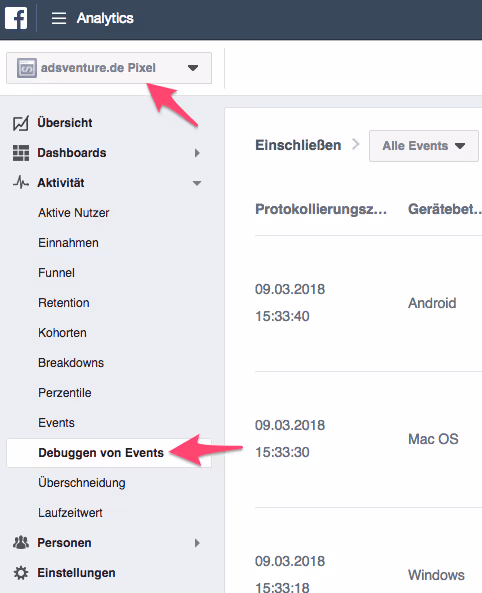482x593 pixels.
Task: Click the Personen people icon
Action: click(x=21, y=543)
